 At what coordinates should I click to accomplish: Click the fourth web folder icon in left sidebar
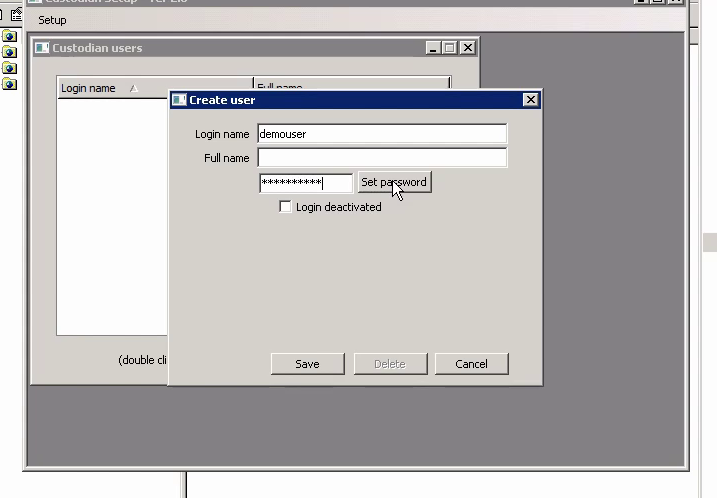click(10, 84)
